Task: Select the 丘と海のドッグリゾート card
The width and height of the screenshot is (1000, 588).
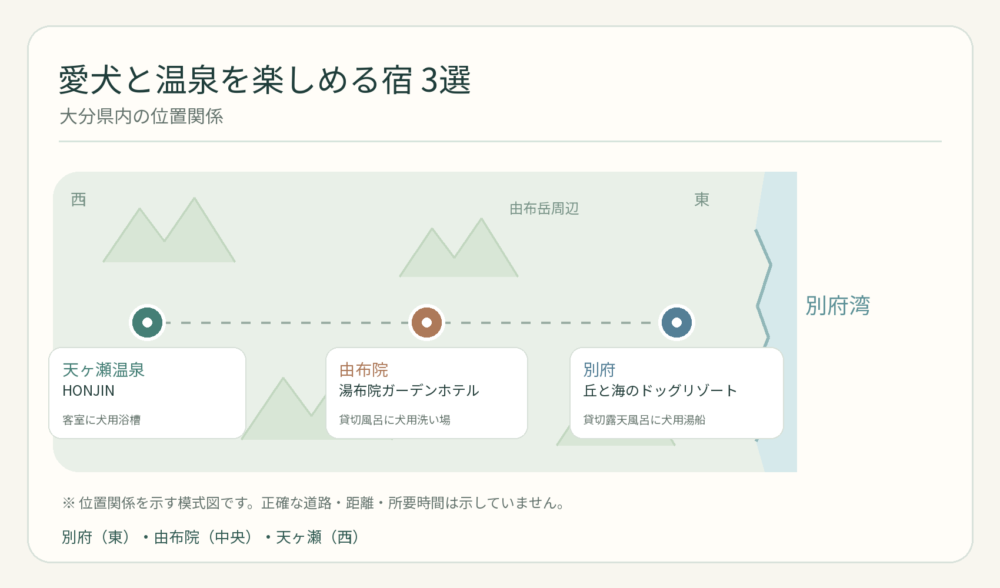Action: (677, 393)
